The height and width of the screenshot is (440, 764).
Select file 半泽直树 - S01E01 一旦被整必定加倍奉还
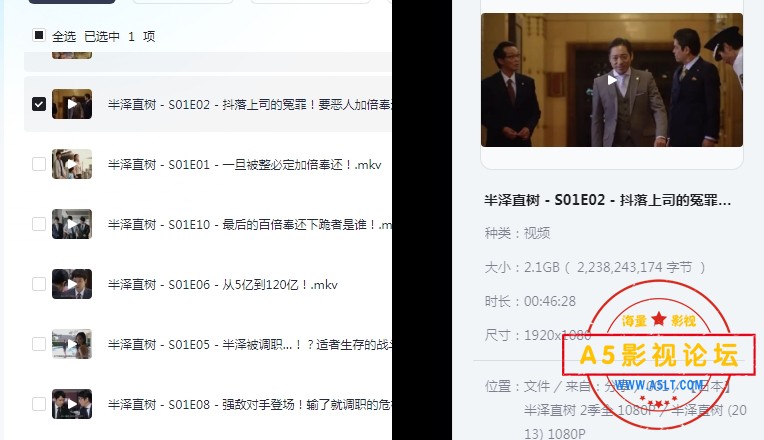click(x=245, y=164)
